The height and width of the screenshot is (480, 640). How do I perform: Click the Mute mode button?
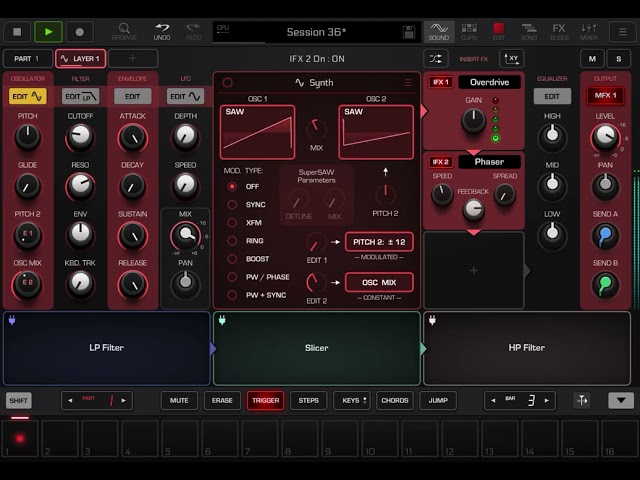pos(179,400)
